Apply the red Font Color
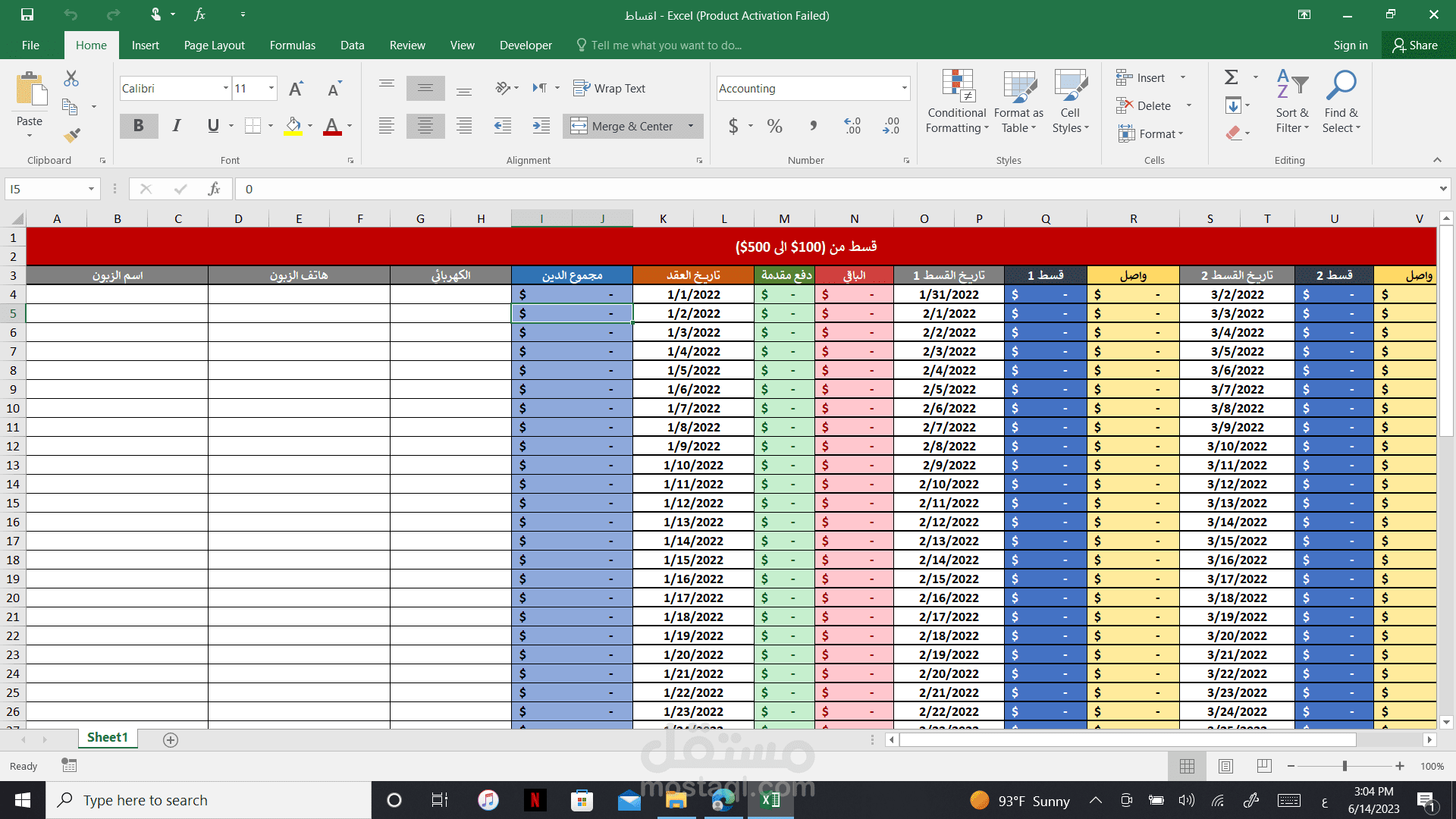This screenshot has width=1456, height=819. coord(332,126)
